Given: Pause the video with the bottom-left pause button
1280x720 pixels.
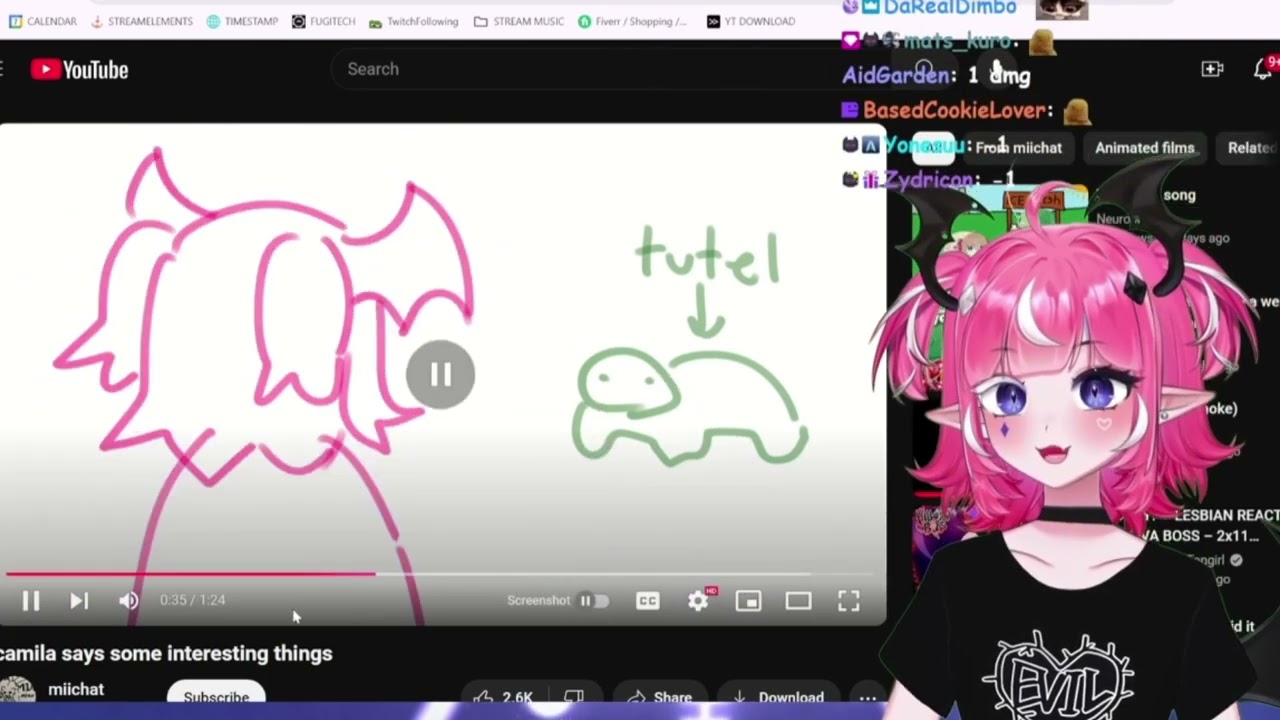Looking at the screenshot, I should click(30, 600).
